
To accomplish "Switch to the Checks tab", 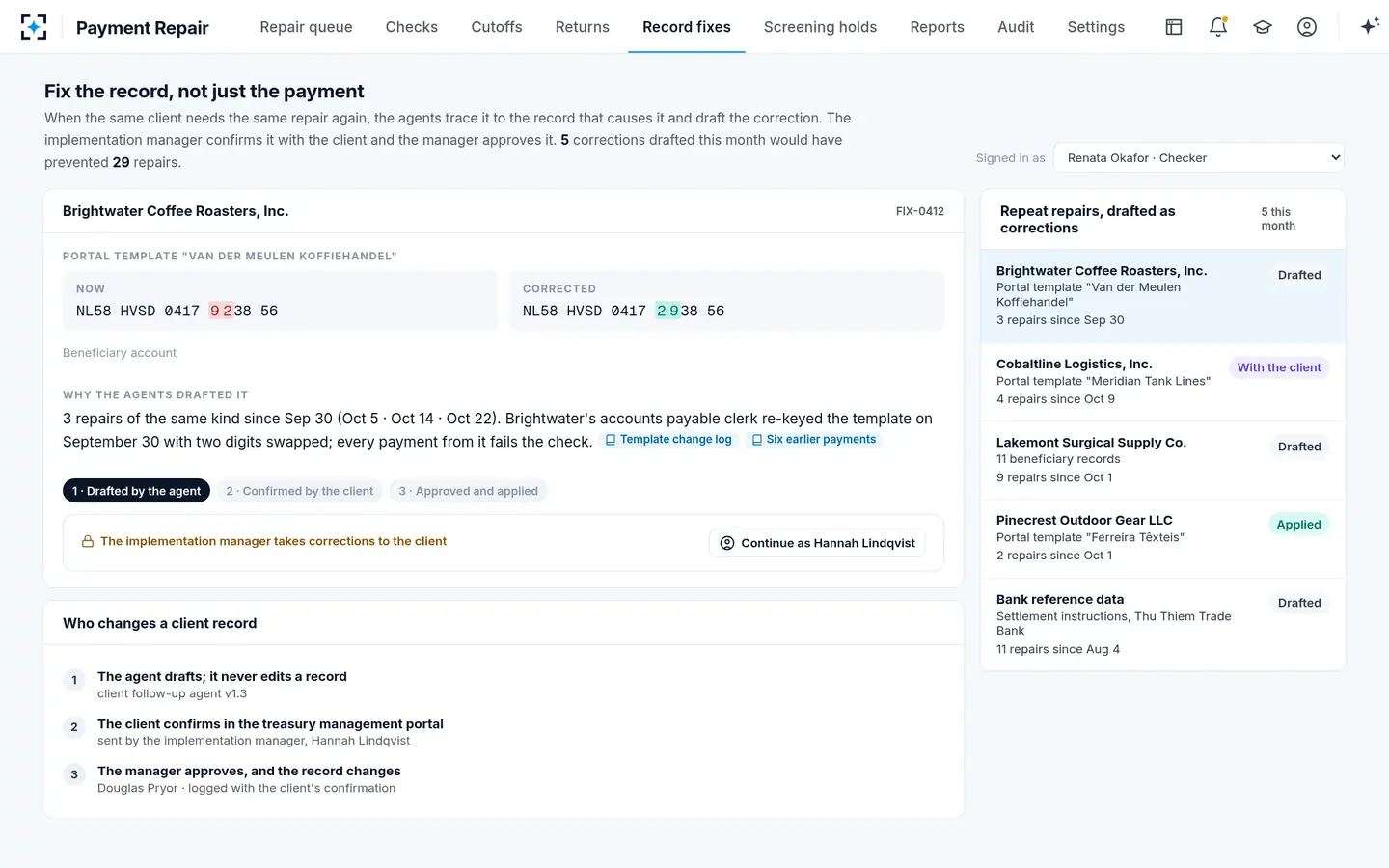I will pos(412,27).
